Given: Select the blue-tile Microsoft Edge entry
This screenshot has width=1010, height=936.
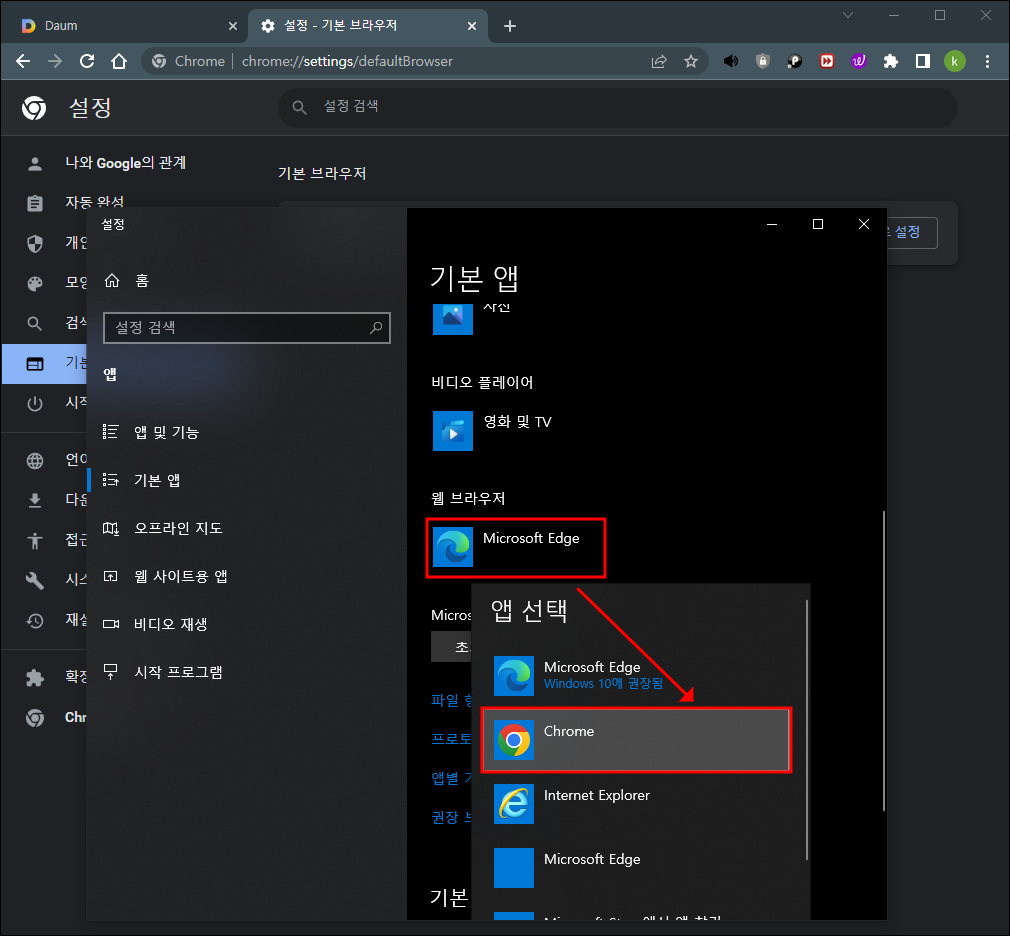Looking at the screenshot, I should point(636,868).
